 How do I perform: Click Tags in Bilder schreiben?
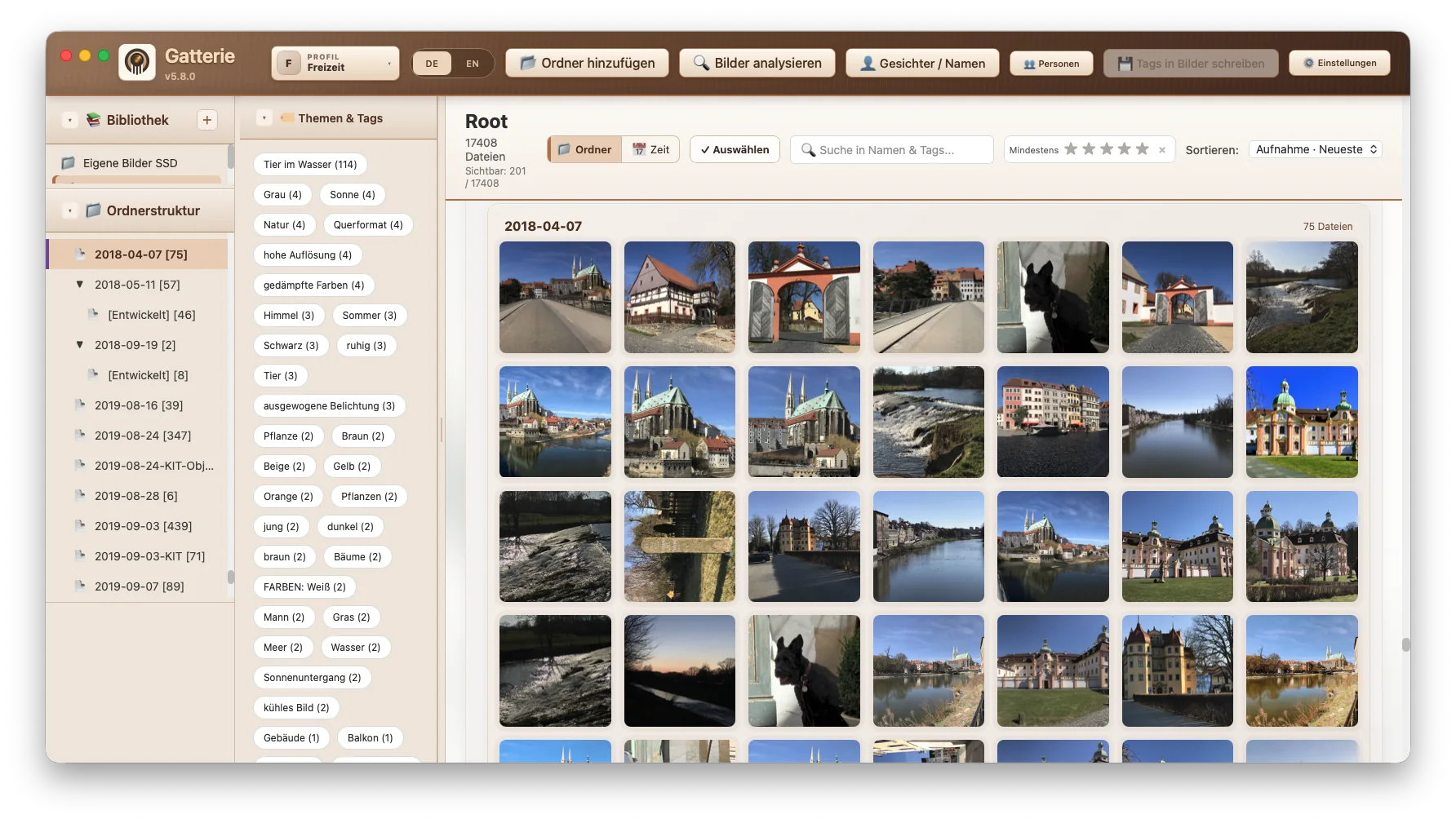coord(1191,63)
